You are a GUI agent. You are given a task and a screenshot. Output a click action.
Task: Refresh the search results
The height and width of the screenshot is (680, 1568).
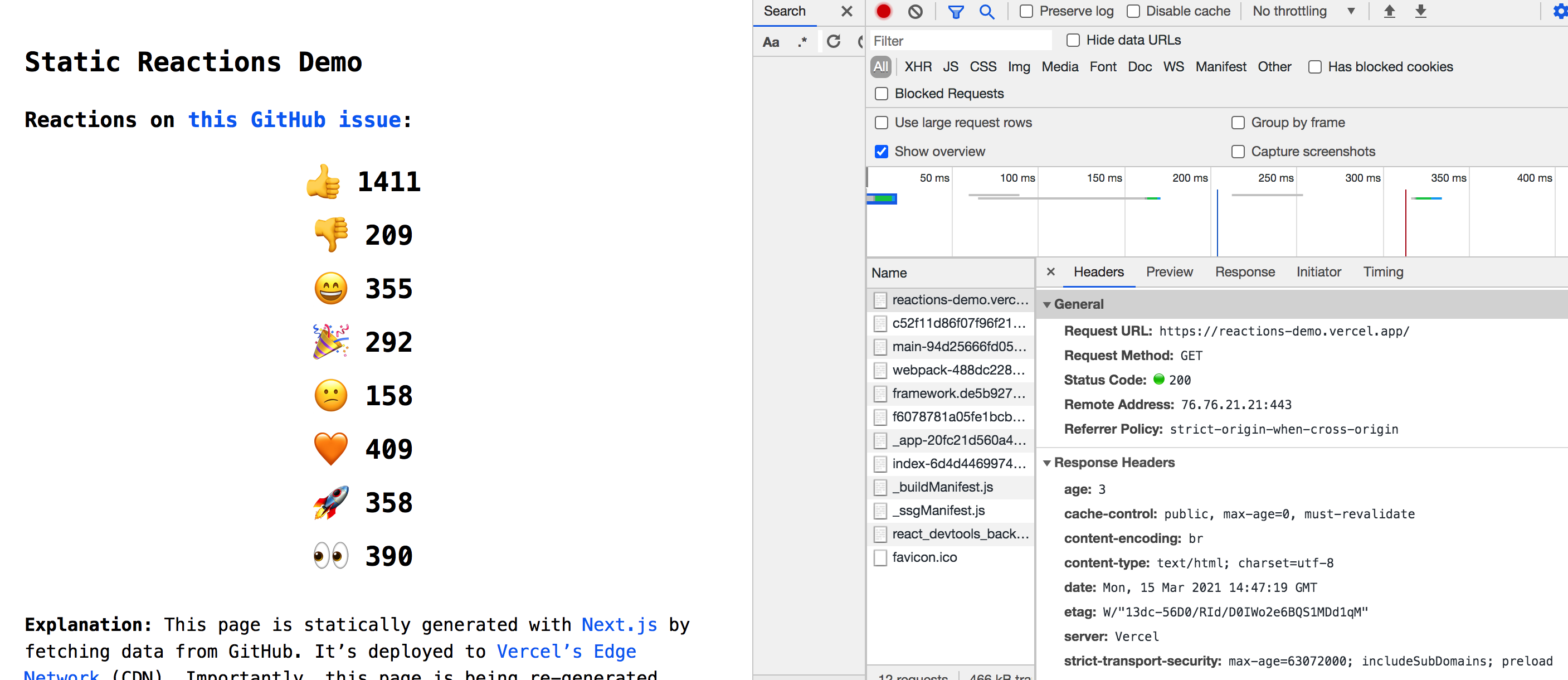point(833,41)
